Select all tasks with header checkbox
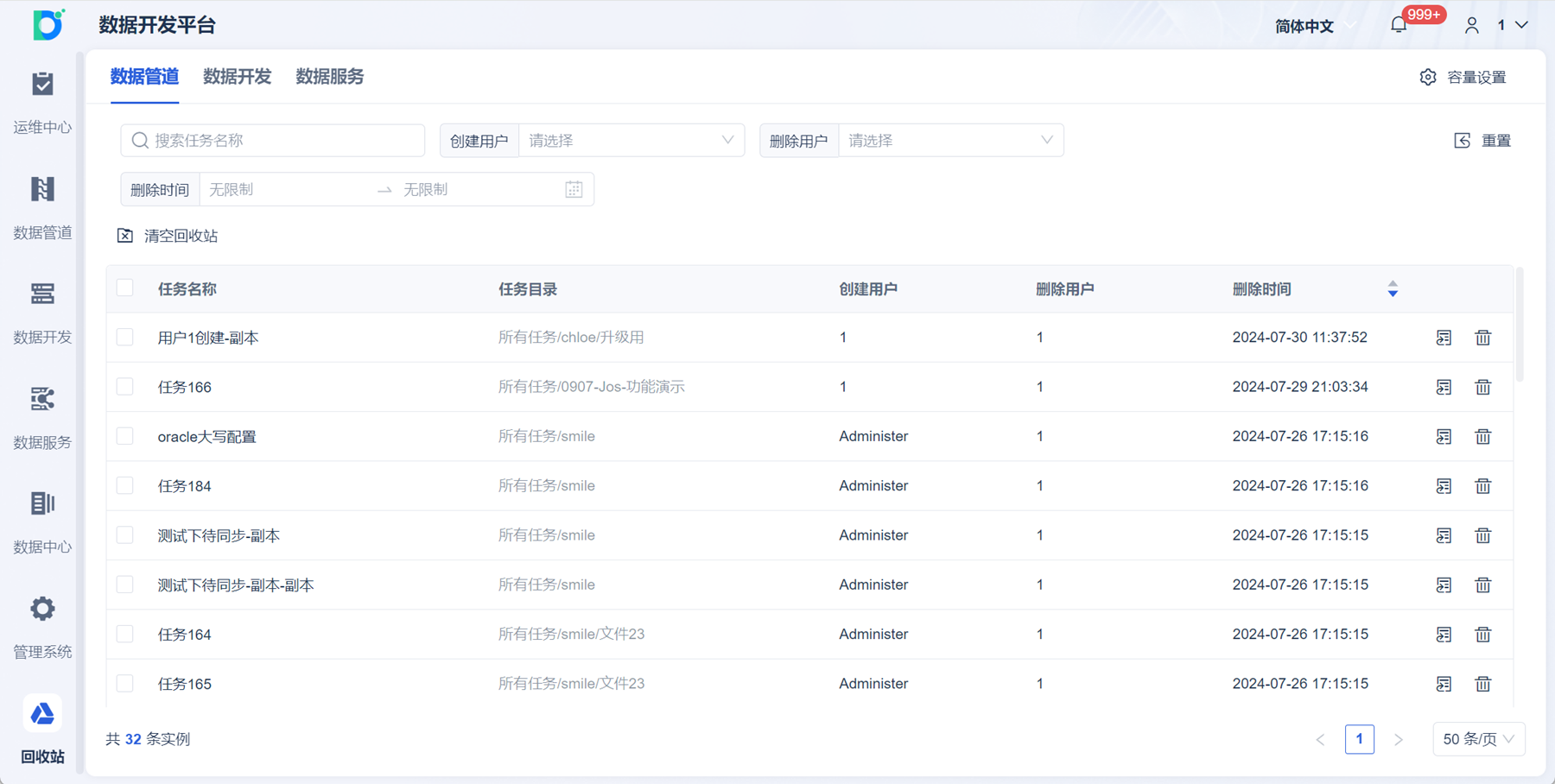Viewport: 1555px width, 784px height. tap(125, 288)
